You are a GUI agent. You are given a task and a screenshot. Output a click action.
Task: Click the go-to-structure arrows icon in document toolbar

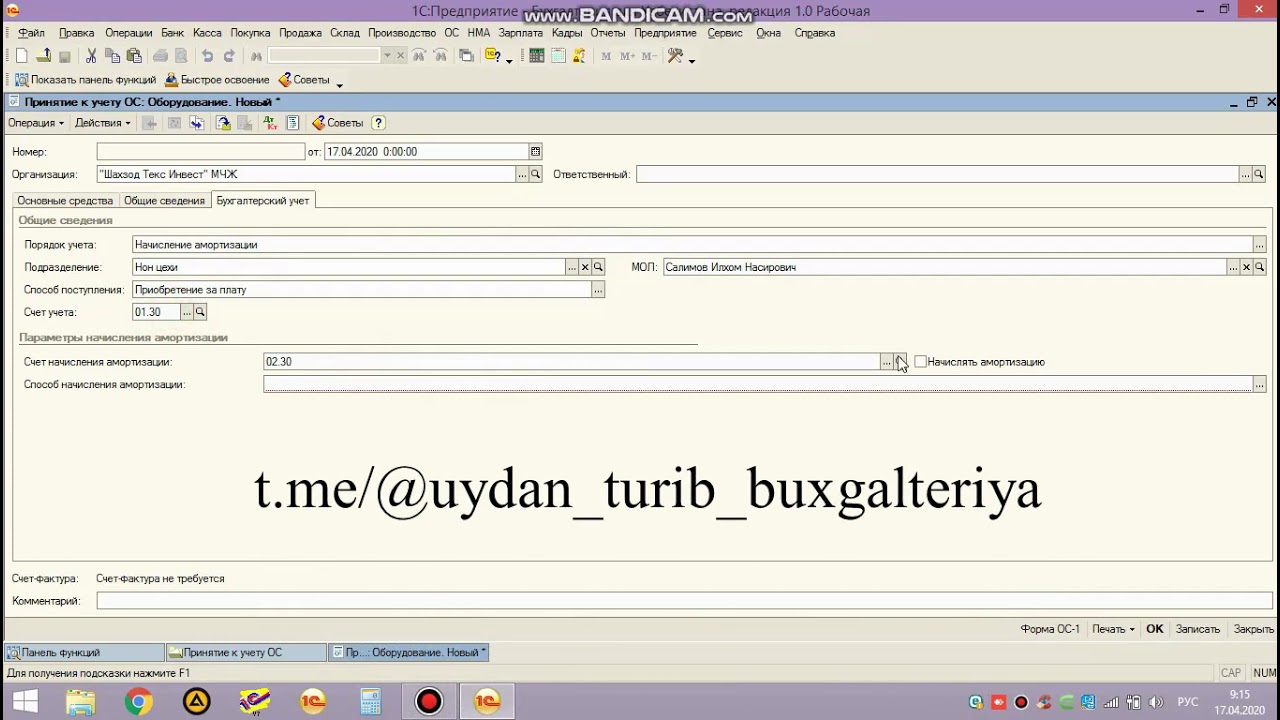197,123
